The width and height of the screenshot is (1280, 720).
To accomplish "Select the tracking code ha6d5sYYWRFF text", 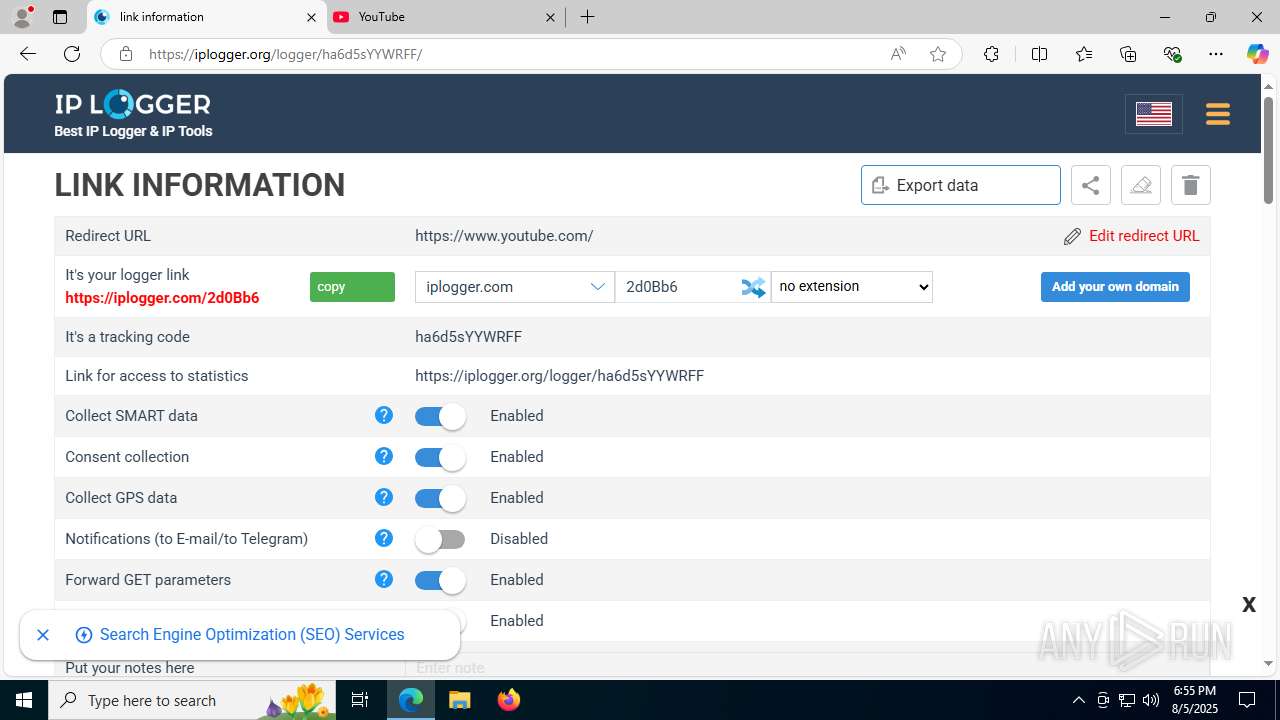I will click(x=468, y=337).
